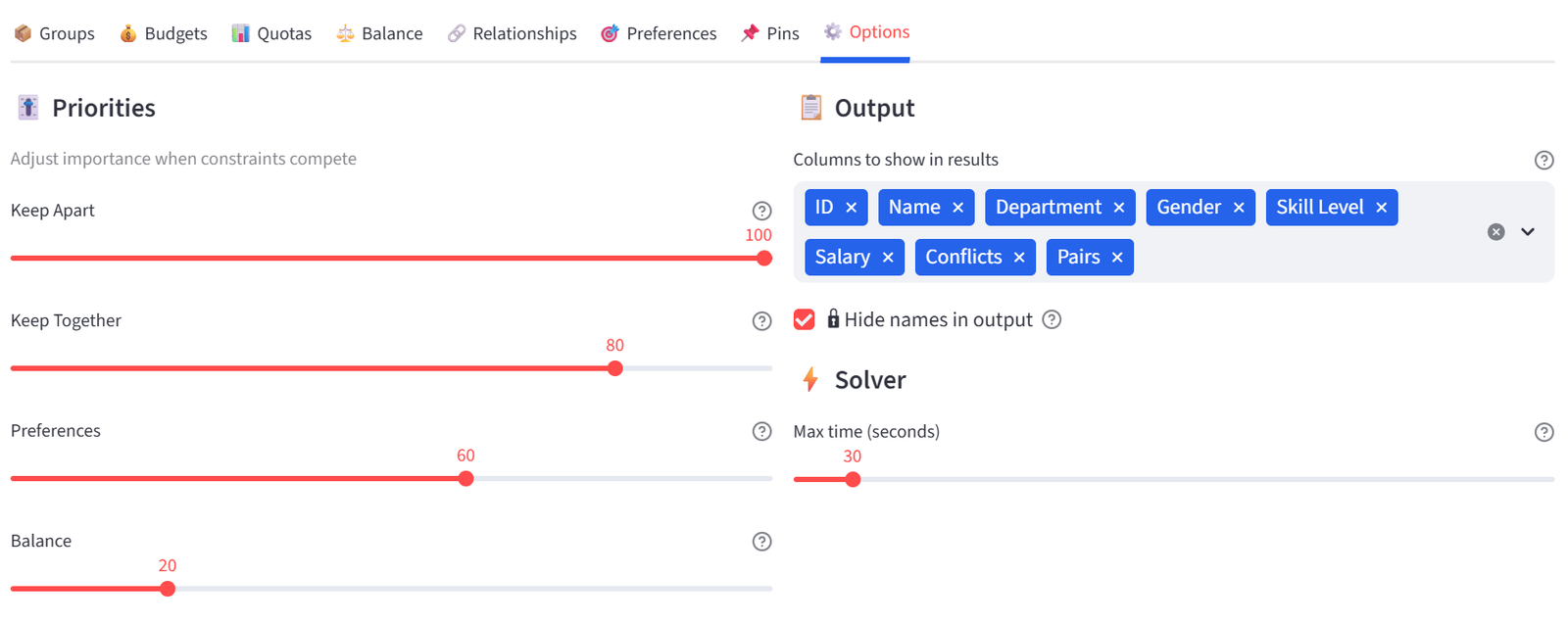Open help icon for Max time

click(1543, 432)
